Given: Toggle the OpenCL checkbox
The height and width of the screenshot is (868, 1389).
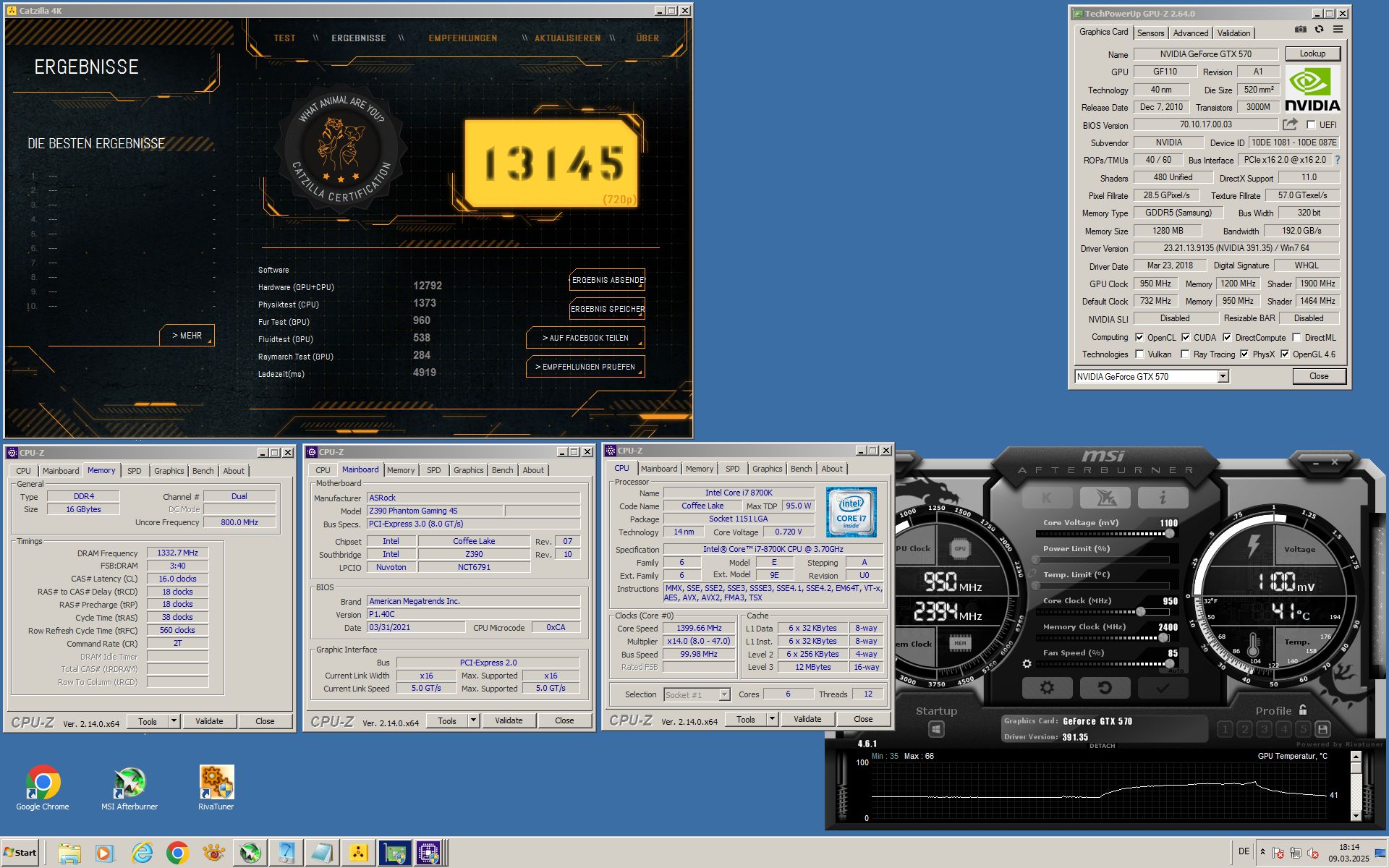Looking at the screenshot, I should click(x=1139, y=337).
